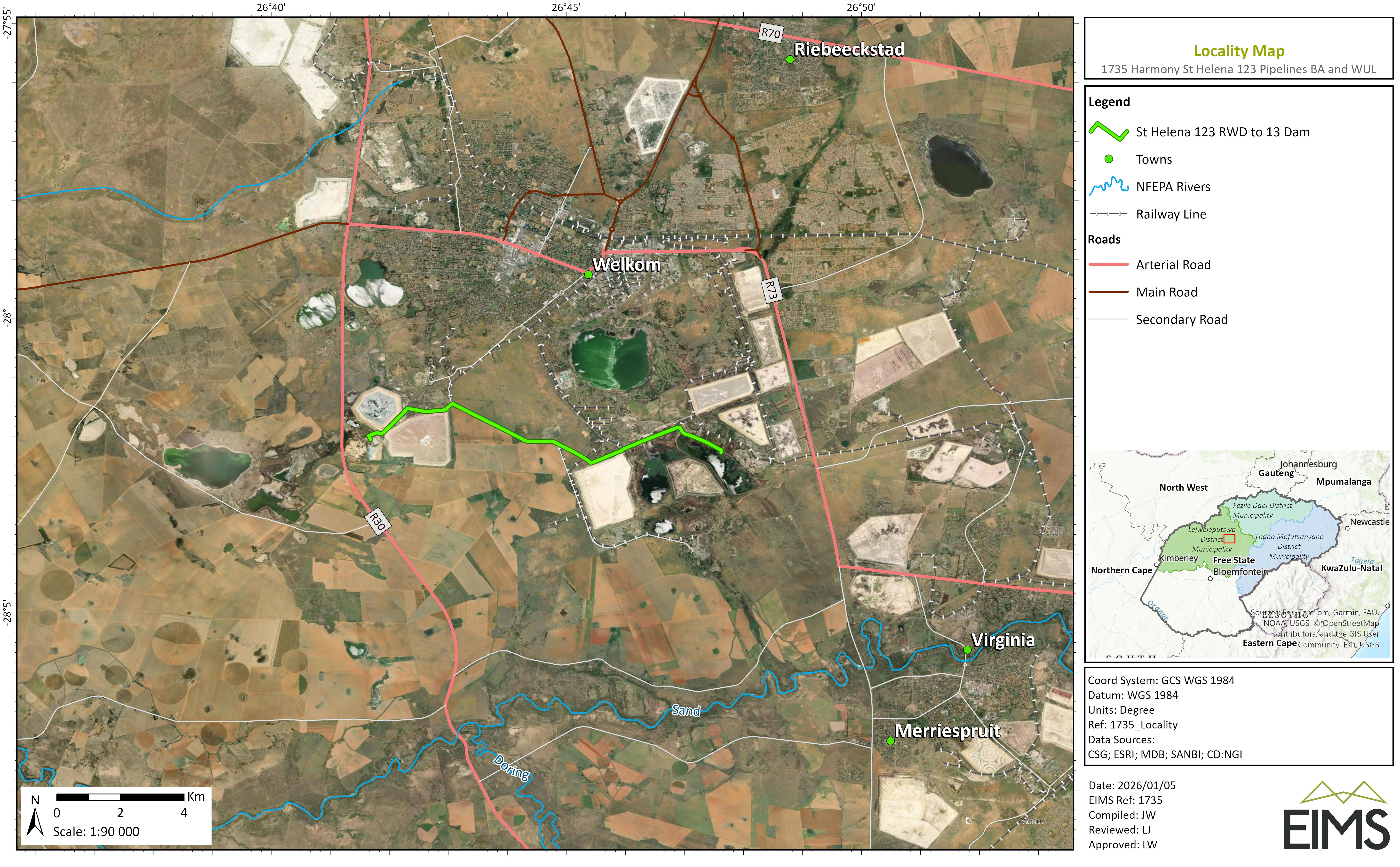Click the green pipeline legend symbol

tap(1108, 132)
